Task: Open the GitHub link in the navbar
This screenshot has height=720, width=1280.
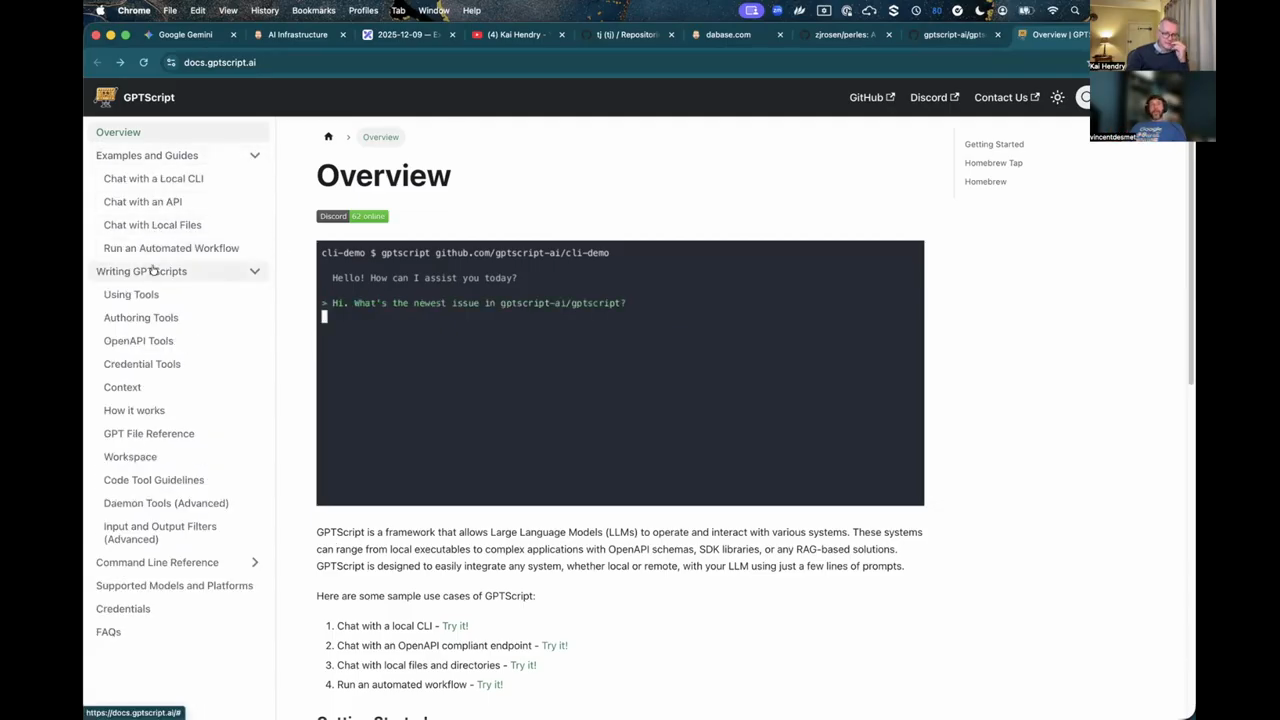Action: [871, 97]
